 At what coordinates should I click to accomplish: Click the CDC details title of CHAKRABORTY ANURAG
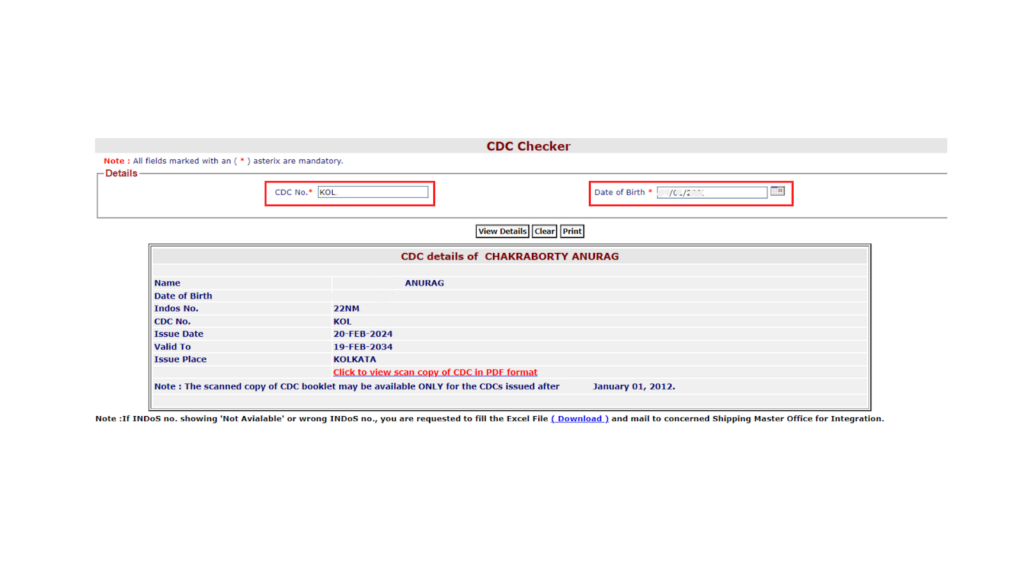click(x=510, y=256)
